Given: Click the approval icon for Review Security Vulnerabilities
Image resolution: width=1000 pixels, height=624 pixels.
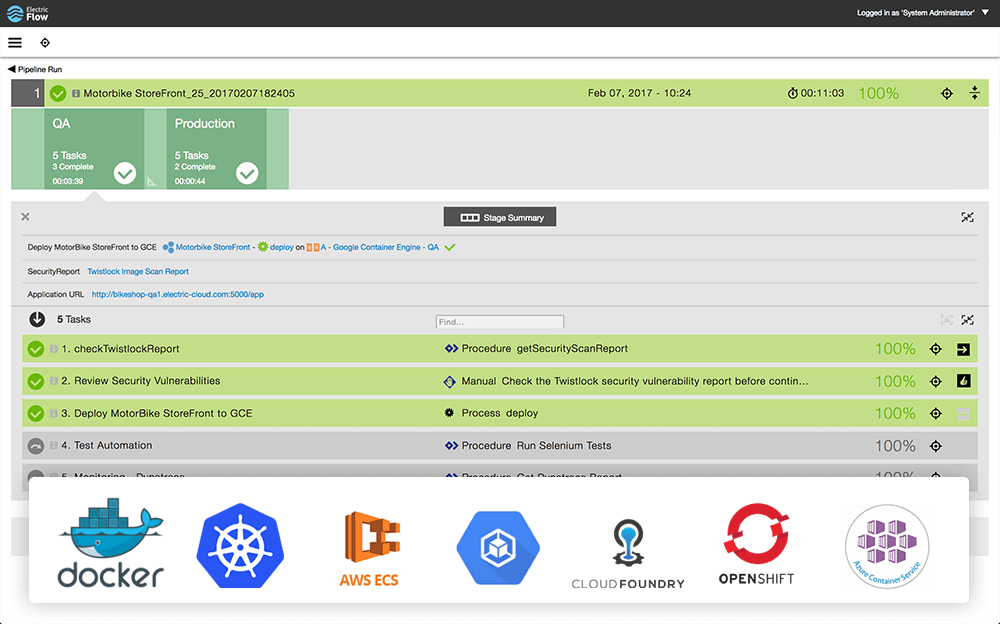Looking at the screenshot, I should (963, 381).
